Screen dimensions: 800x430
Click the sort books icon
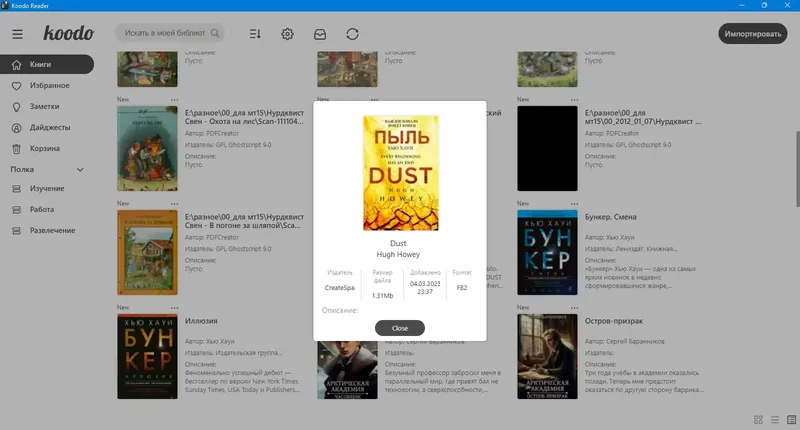point(255,34)
